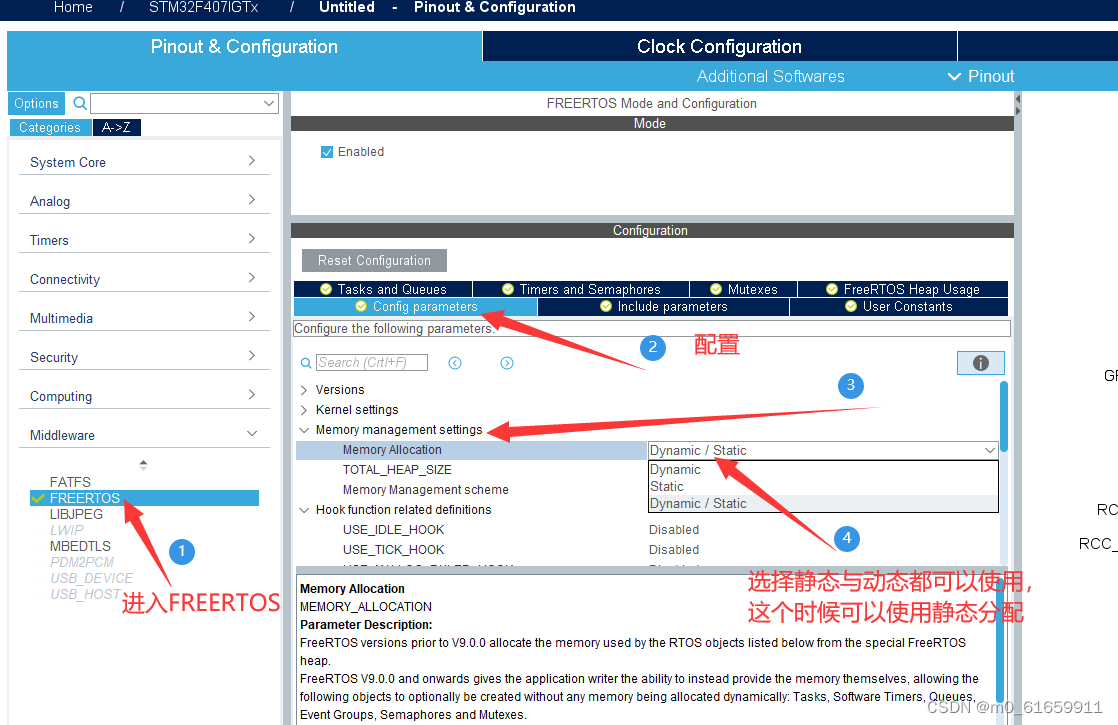The height and width of the screenshot is (725, 1118).
Task: Click the Options button
Action: [36, 103]
